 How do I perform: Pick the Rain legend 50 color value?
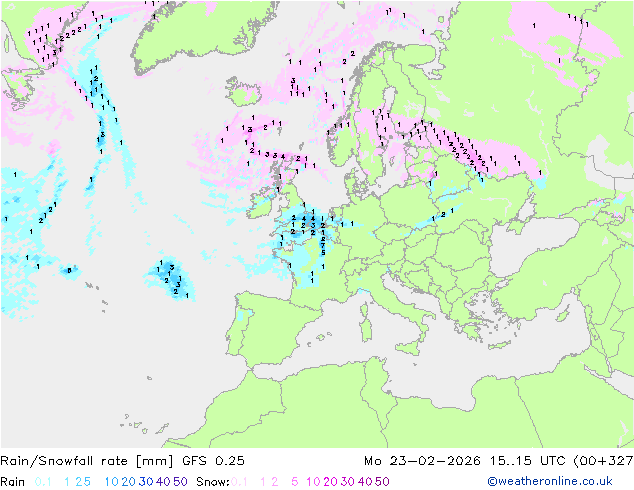[180, 482]
